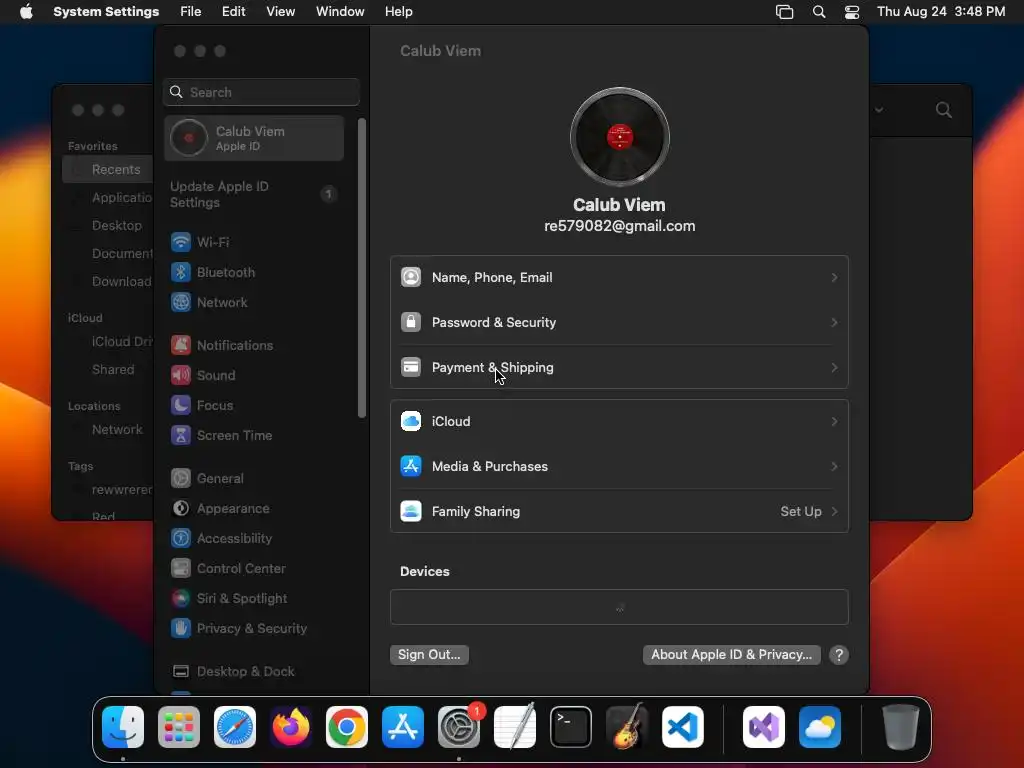Open Firefox from the Dock
Viewport: 1024px width, 768px height.
pyautogui.click(x=291, y=727)
